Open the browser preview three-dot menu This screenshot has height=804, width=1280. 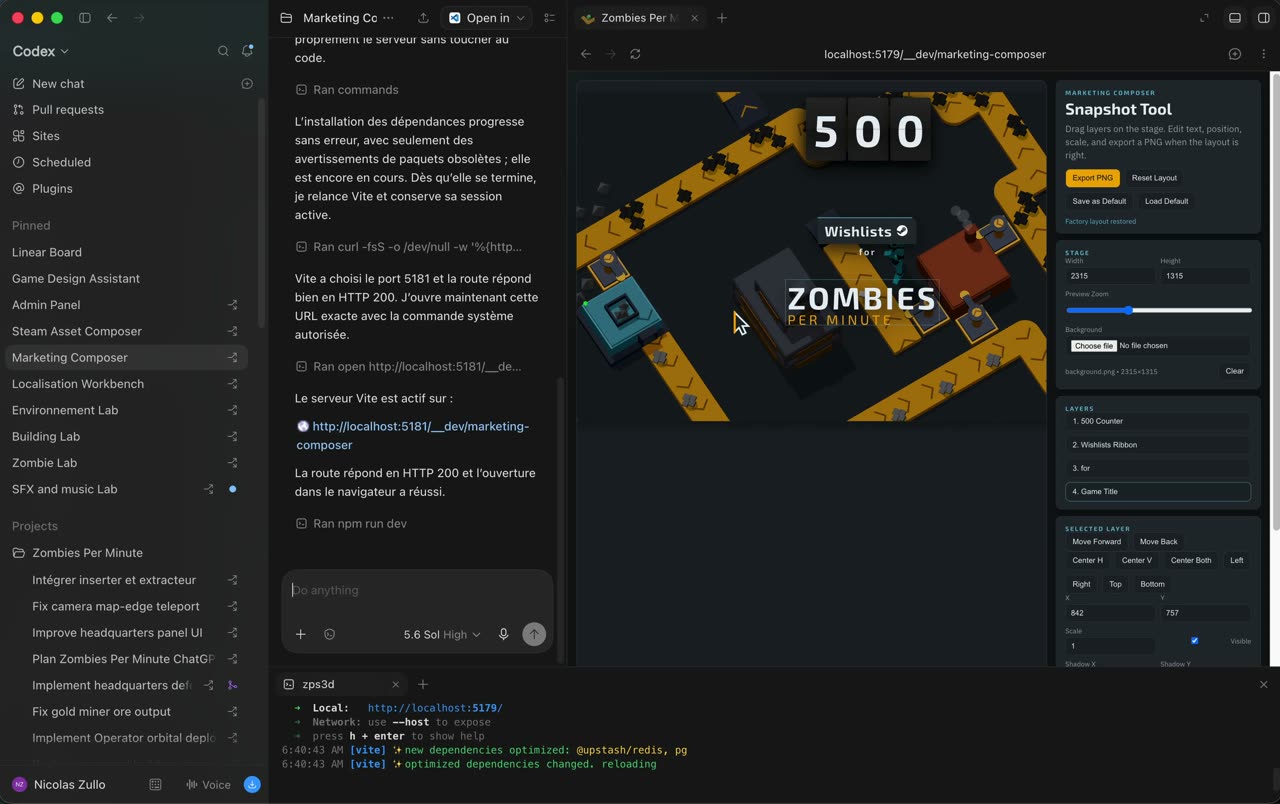[1263, 54]
